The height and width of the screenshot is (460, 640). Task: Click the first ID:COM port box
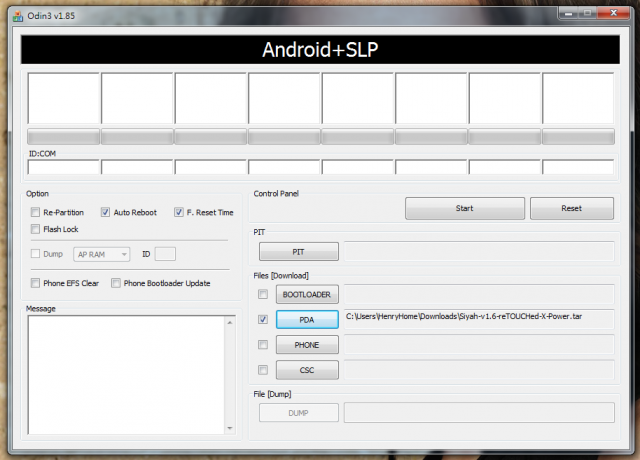(x=64, y=167)
